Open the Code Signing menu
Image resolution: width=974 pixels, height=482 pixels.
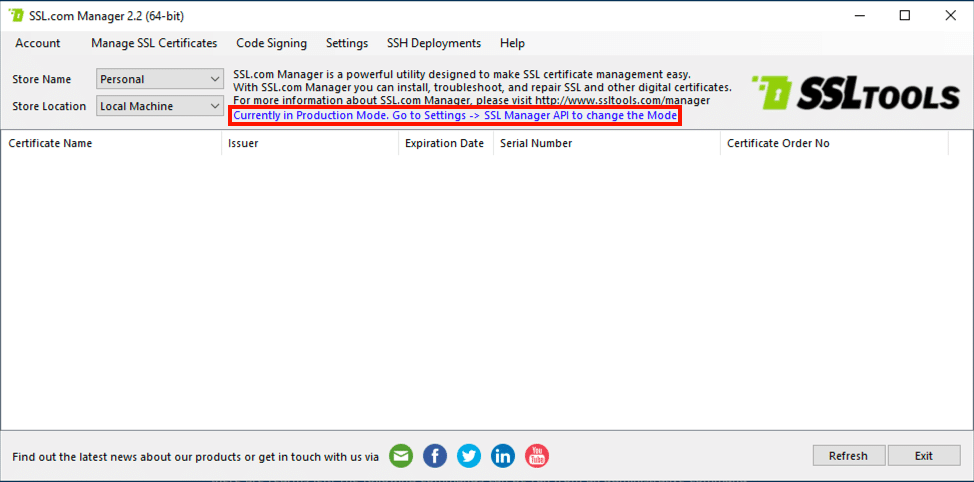(x=271, y=43)
